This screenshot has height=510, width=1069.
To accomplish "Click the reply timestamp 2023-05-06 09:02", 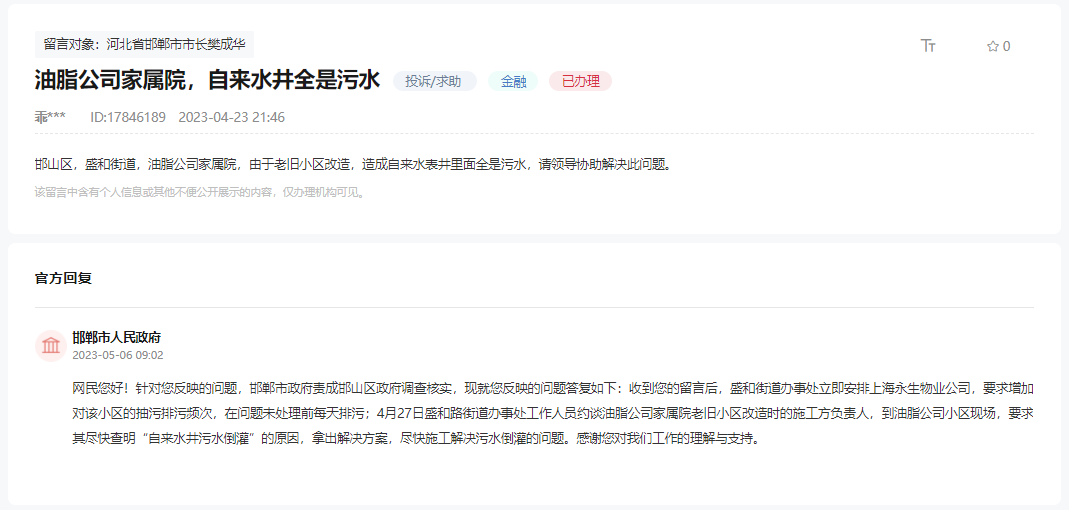I will (118, 355).
